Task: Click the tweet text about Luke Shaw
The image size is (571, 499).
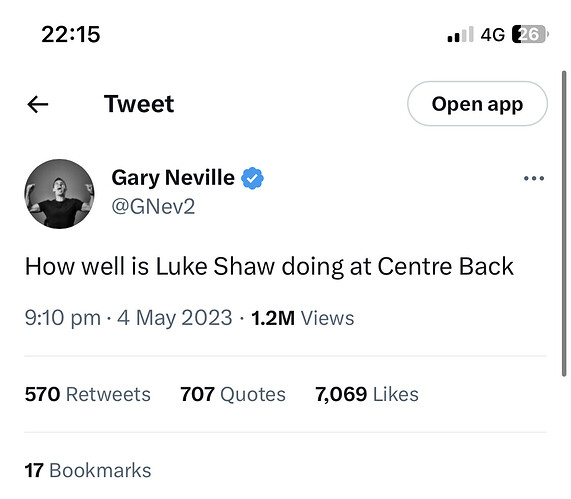Action: (269, 266)
